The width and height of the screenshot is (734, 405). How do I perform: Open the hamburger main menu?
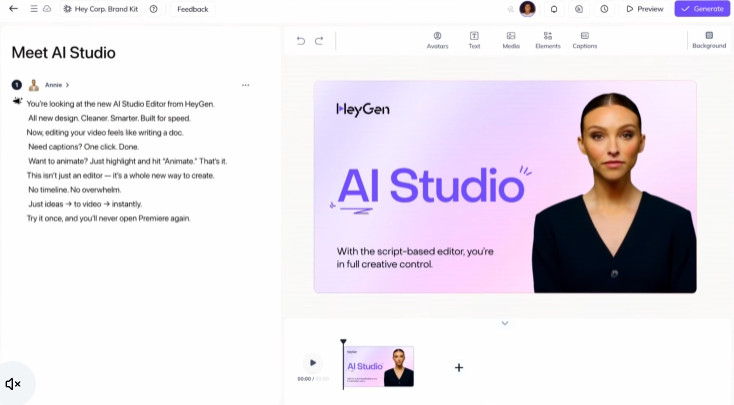33,9
